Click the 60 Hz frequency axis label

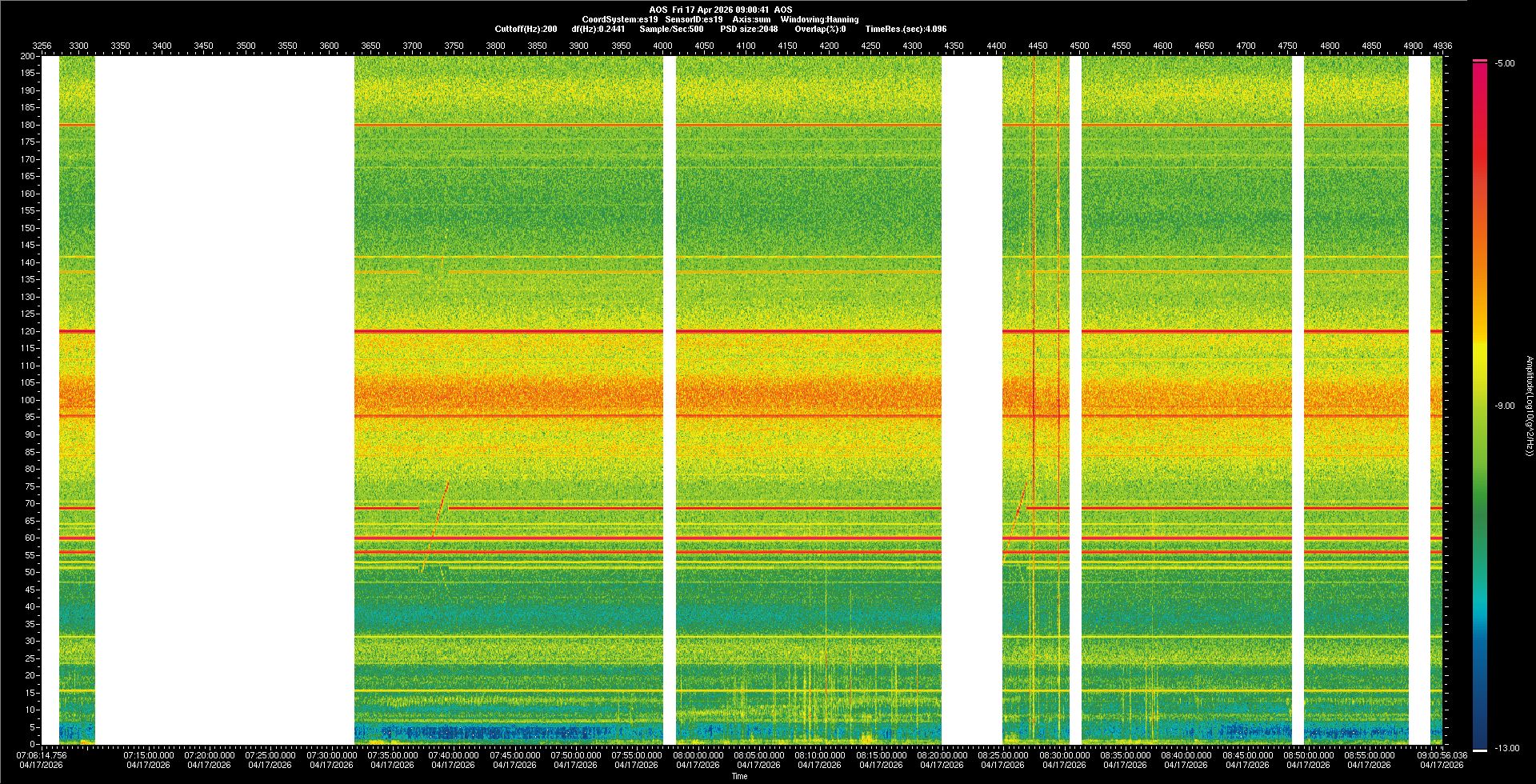point(30,538)
